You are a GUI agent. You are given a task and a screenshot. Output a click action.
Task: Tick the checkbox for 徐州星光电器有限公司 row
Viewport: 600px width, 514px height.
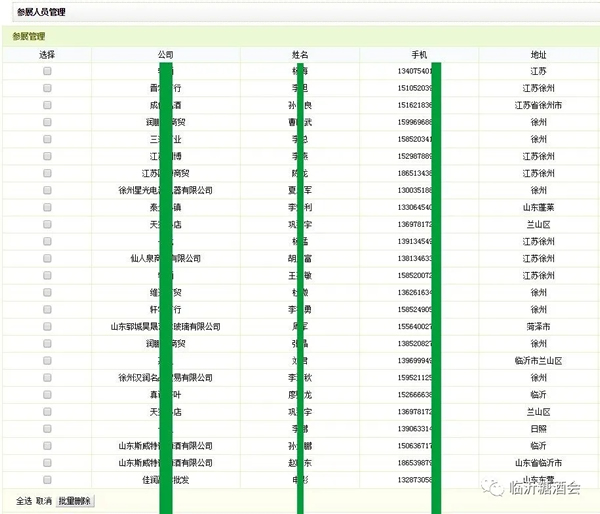[47, 190]
